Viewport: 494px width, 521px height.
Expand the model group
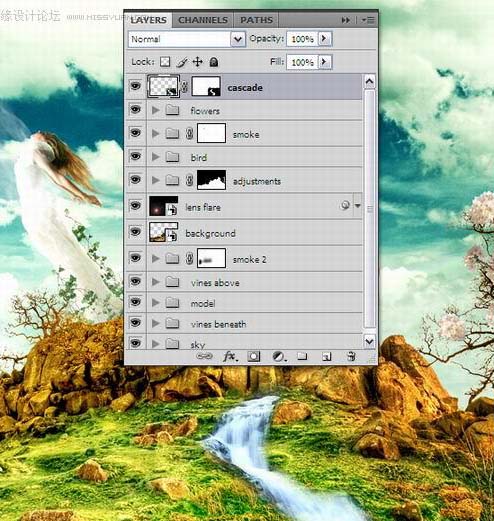155,303
